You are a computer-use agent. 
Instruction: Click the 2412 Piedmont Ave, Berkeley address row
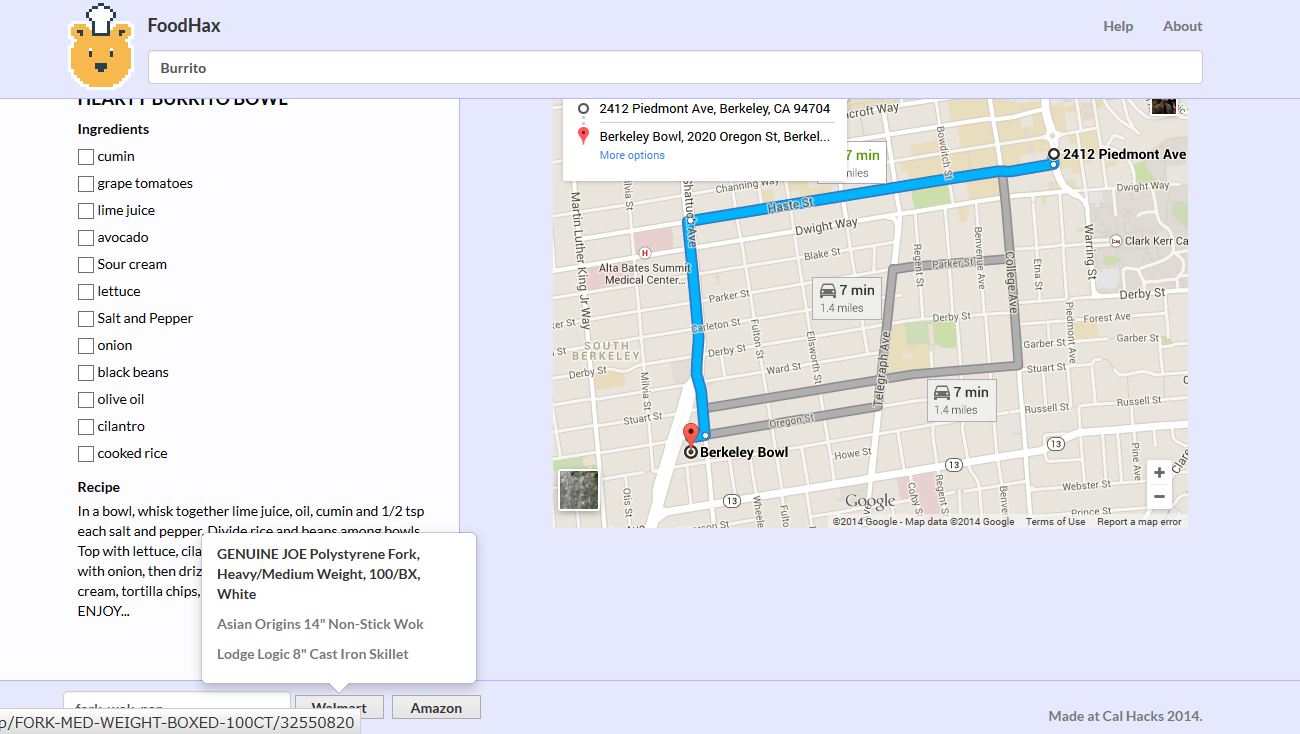click(714, 108)
